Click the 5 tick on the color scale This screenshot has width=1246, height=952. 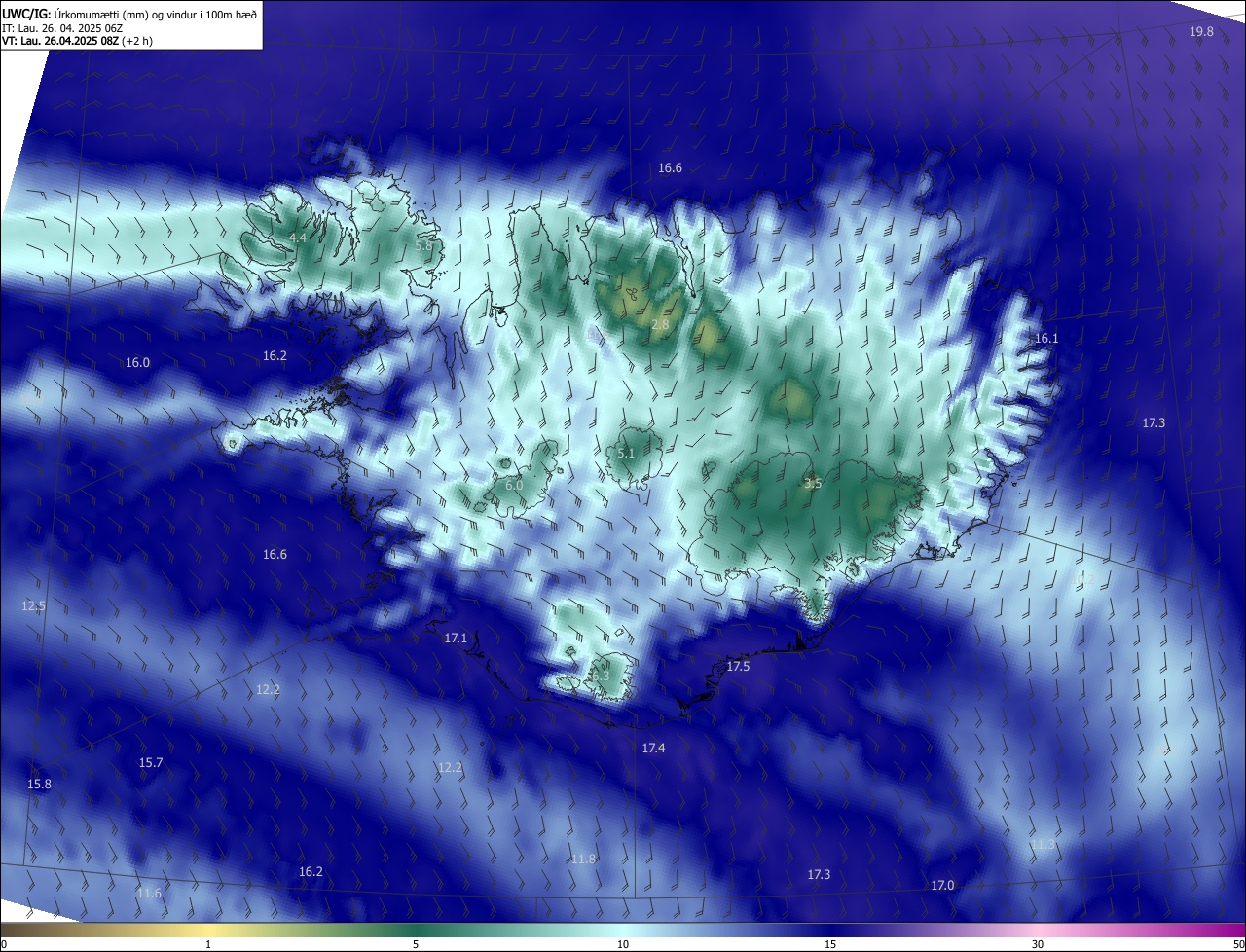[416, 944]
